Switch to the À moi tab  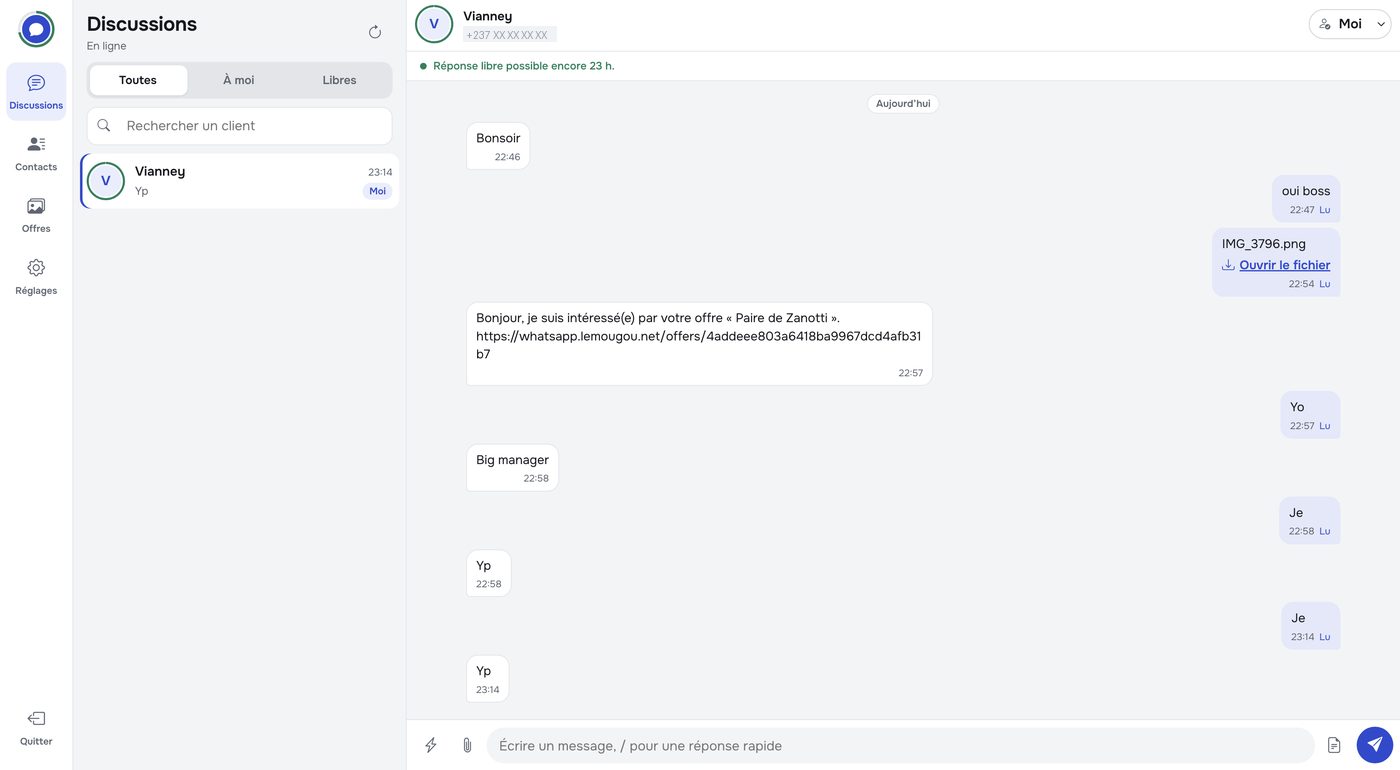(x=239, y=80)
